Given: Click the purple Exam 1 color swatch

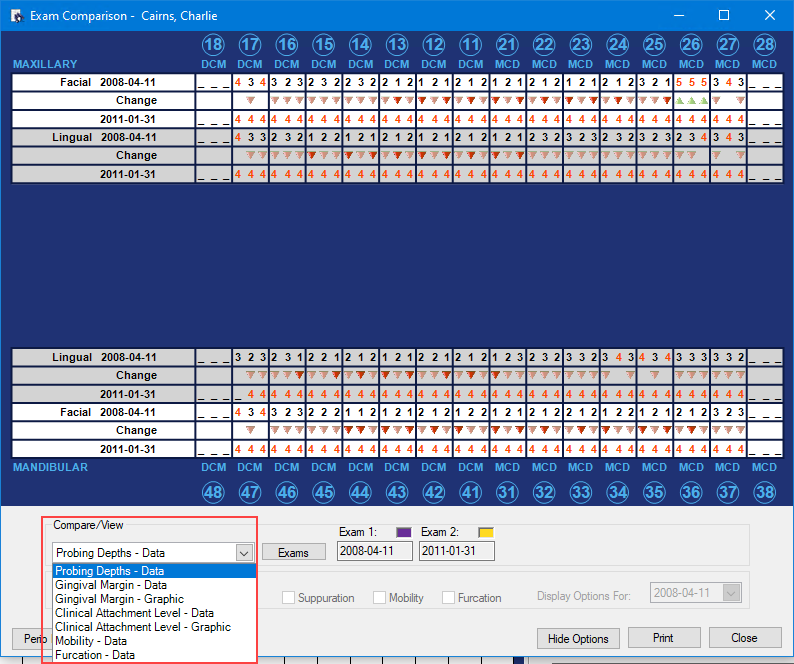Looking at the screenshot, I should 405,532.
